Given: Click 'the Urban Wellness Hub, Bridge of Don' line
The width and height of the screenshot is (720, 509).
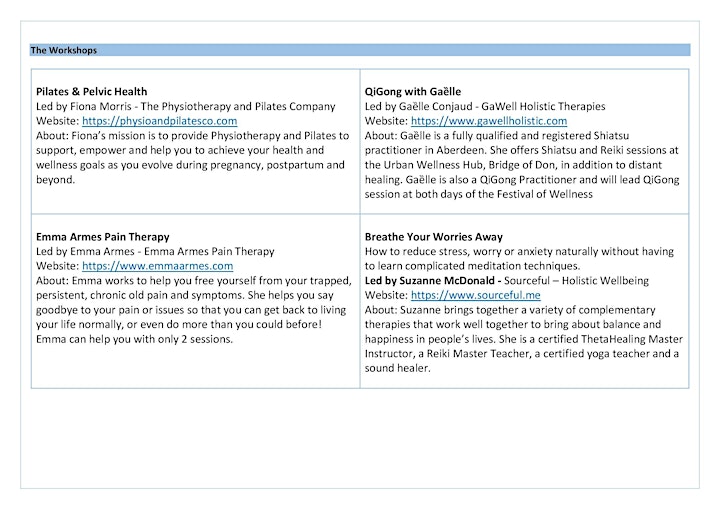Looking at the screenshot, I should coord(513,165).
